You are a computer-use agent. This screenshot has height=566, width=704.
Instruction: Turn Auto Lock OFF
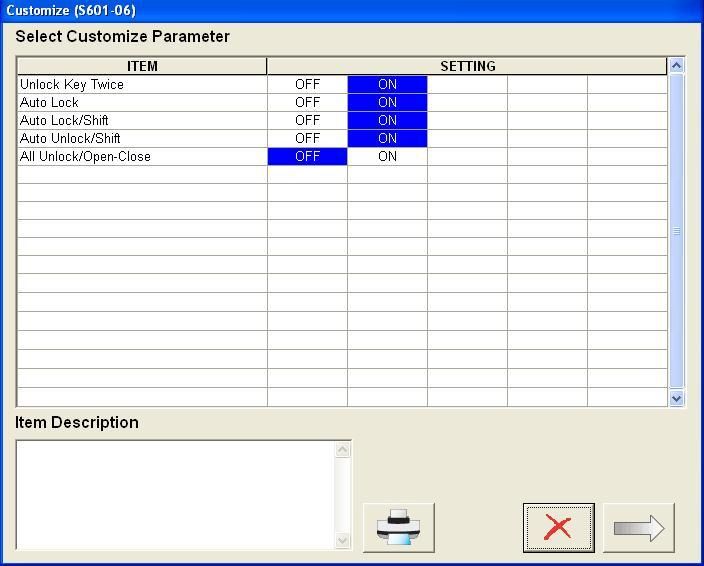coord(307,103)
